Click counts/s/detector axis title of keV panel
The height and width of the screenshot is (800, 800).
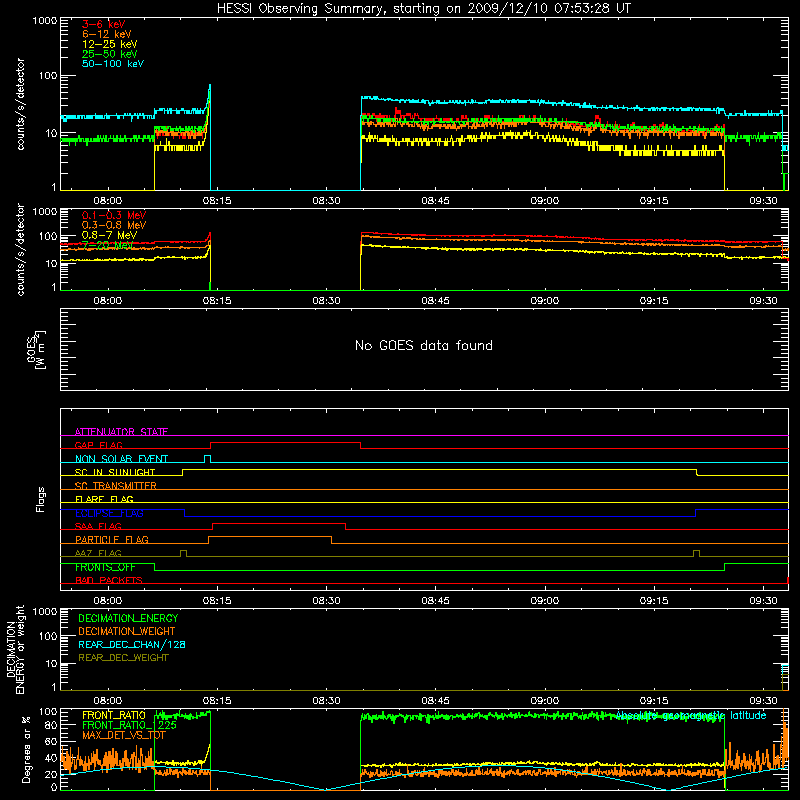[x=20, y=104]
